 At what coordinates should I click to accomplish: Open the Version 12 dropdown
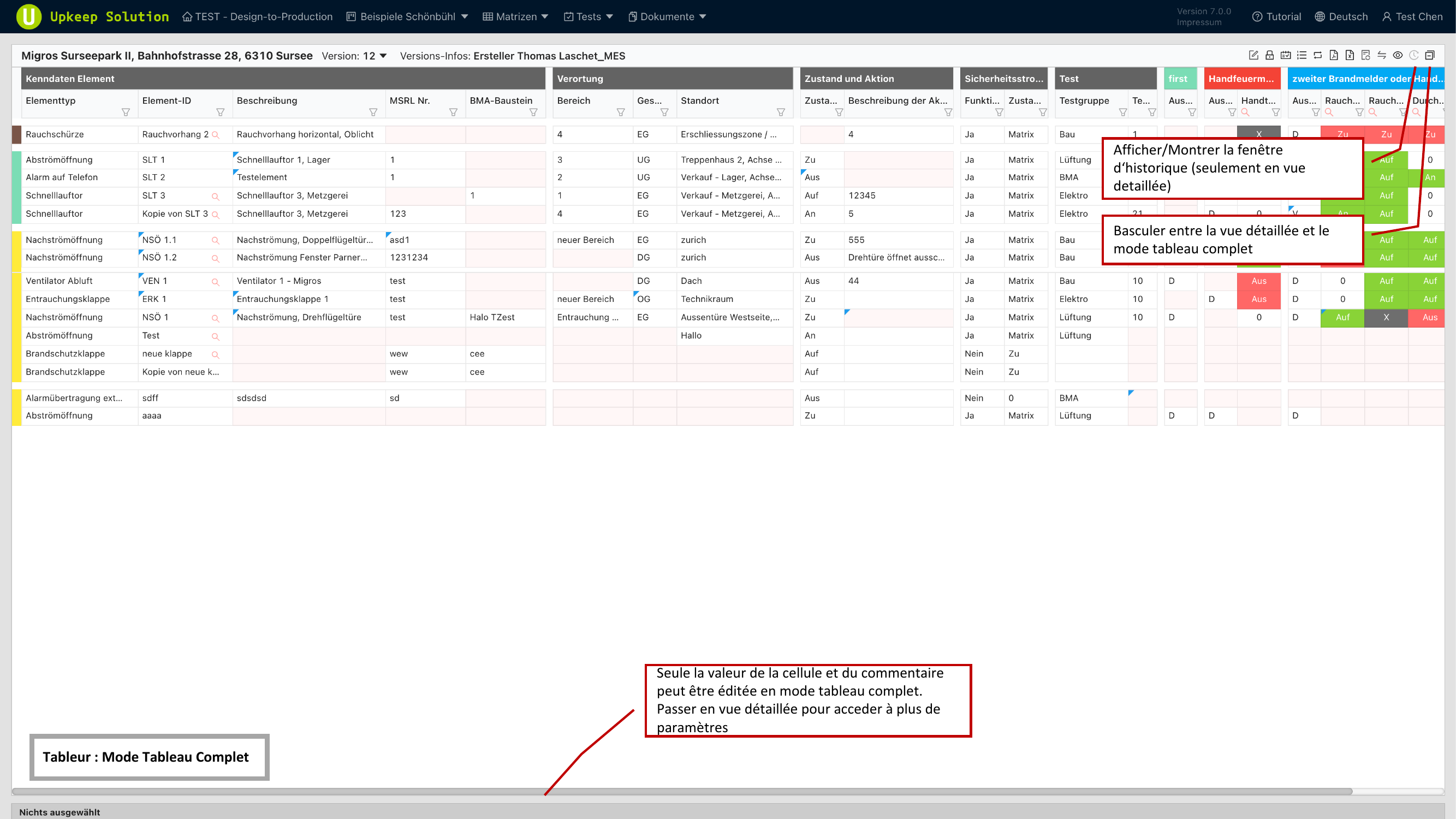click(x=375, y=56)
